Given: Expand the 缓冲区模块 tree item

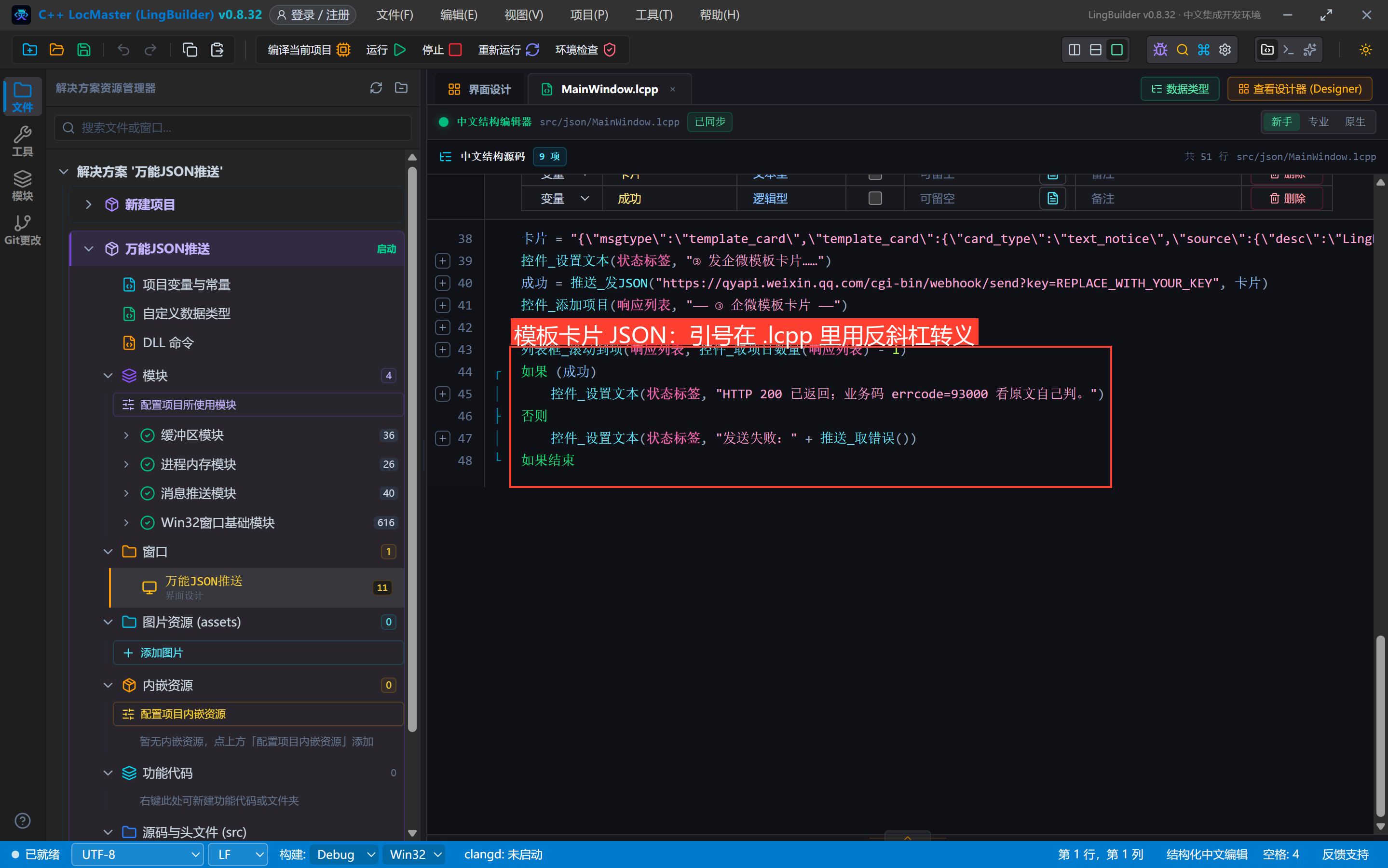Looking at the screenshot, I should click(x=126, y=435).
